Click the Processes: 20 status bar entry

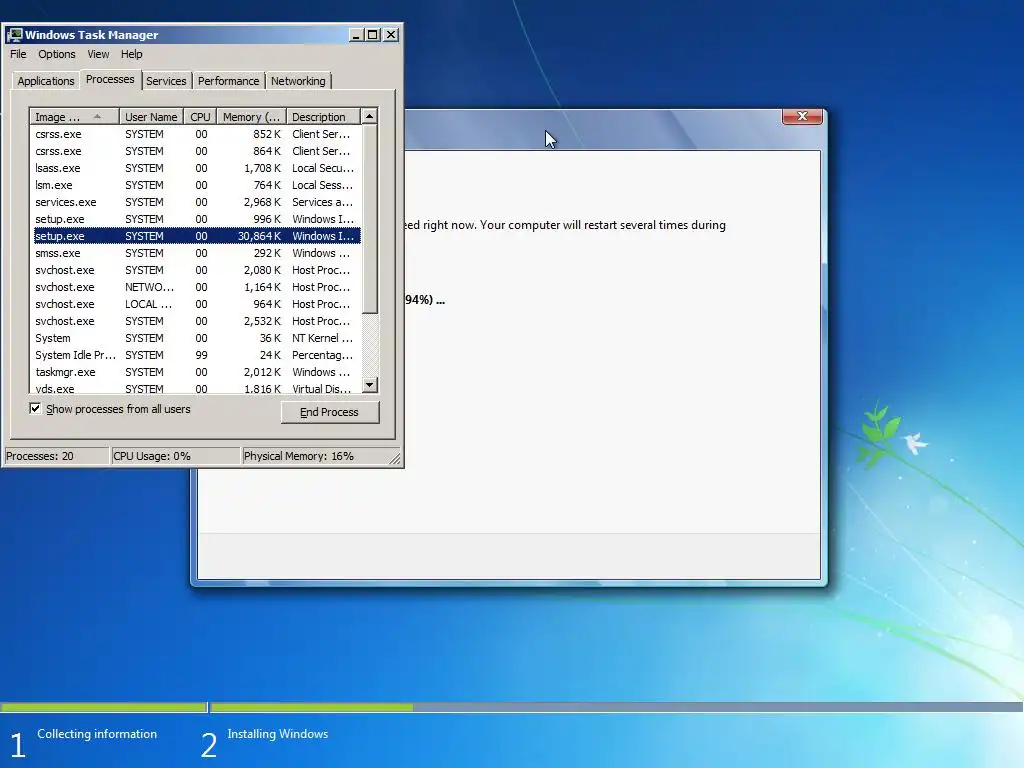click(x=56, y=456)
